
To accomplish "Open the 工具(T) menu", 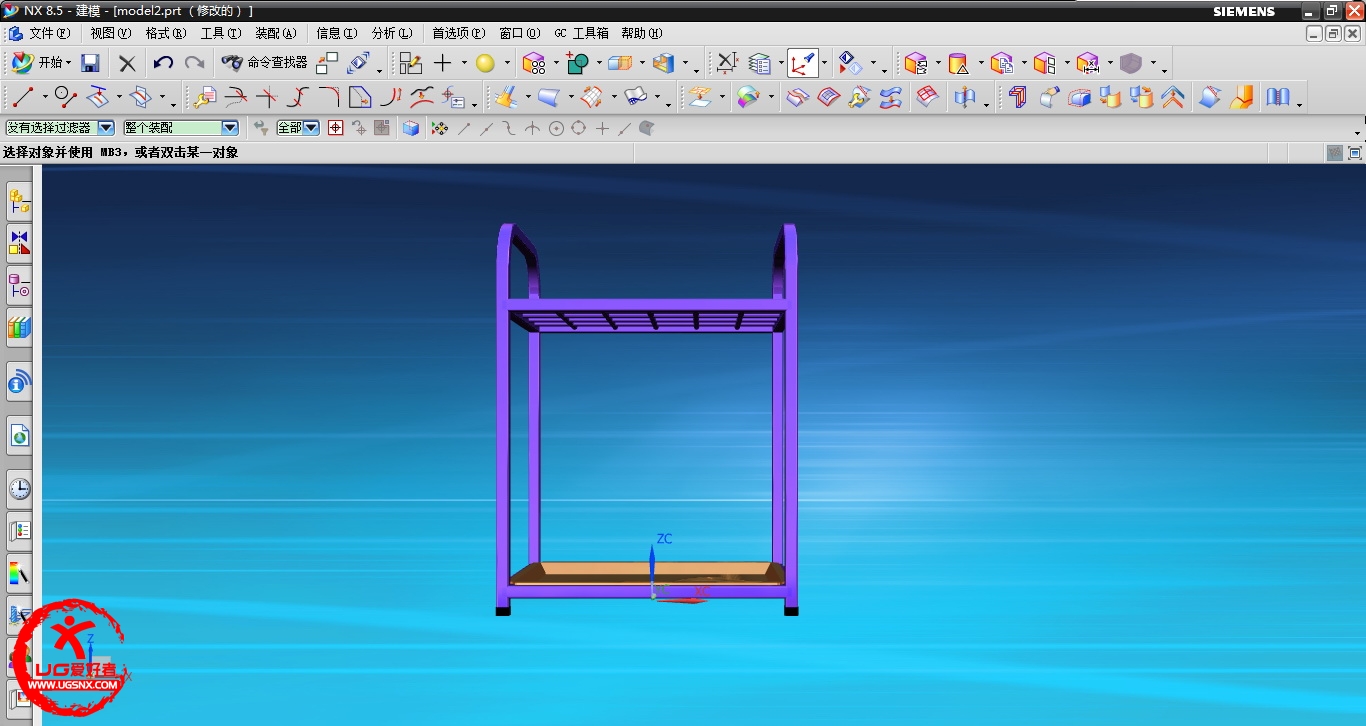I will pos(221,33).
